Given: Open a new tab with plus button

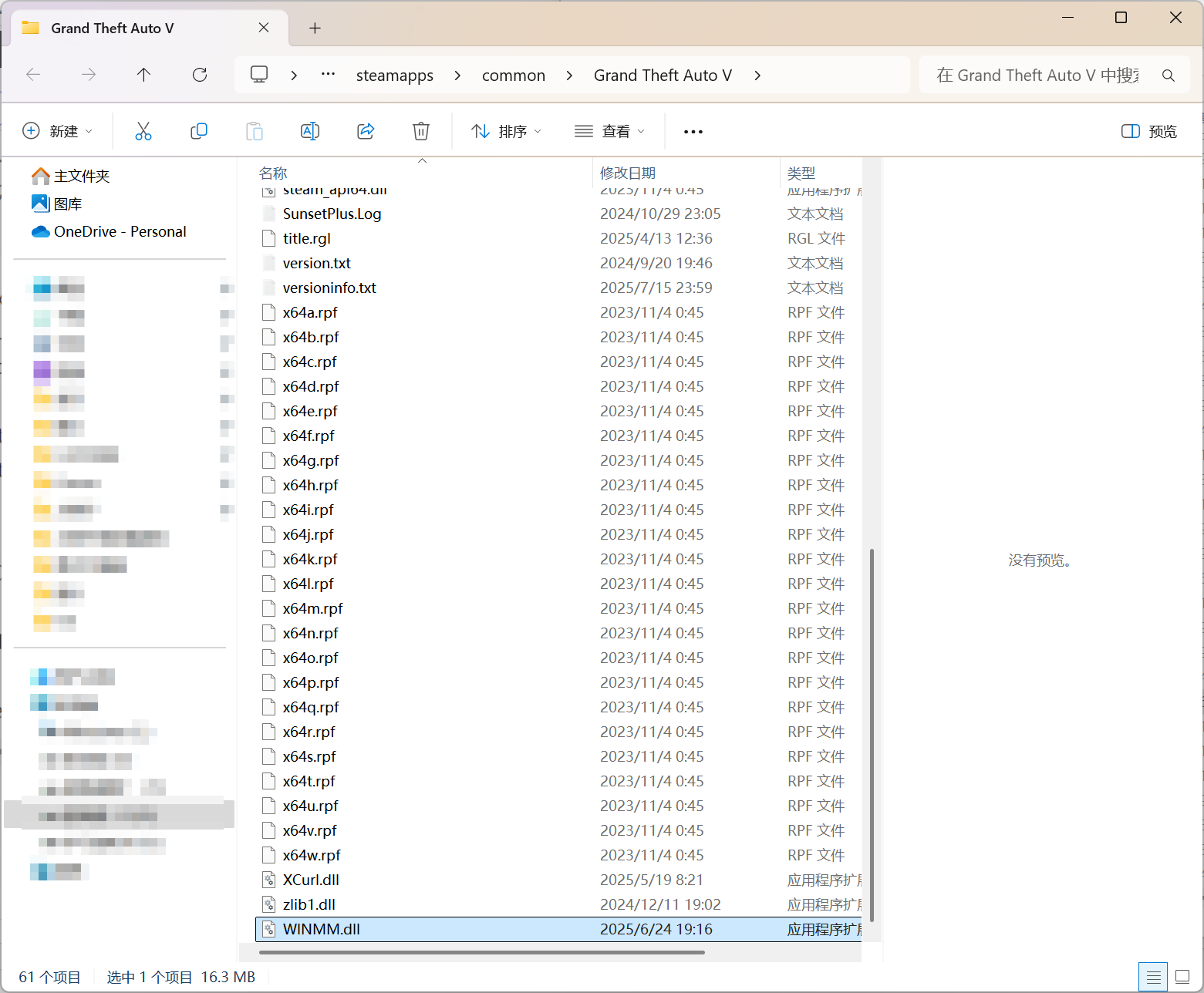Looking at the screenshot, I should point(315,29).
